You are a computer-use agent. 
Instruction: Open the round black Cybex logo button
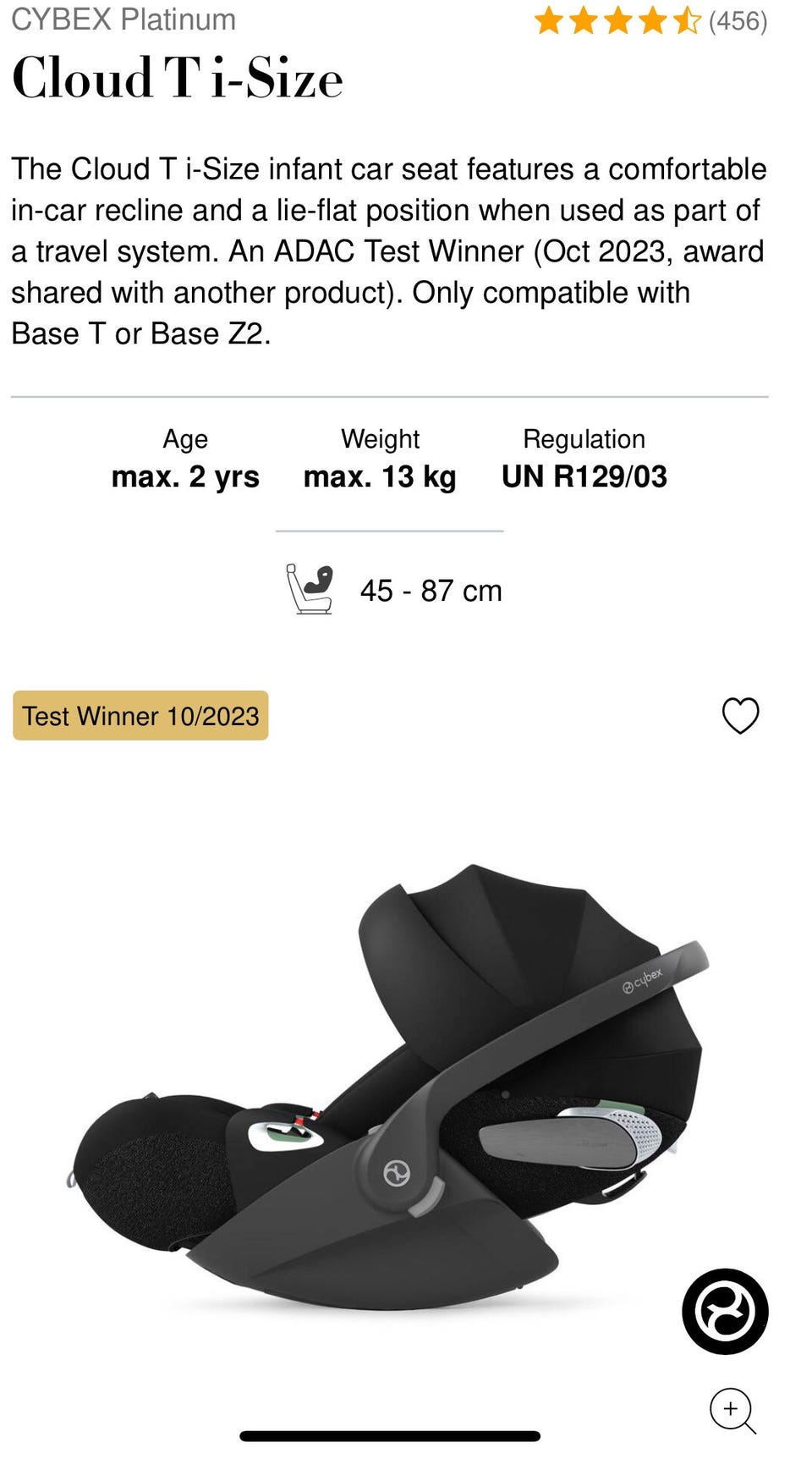(x=725, y=1311)
